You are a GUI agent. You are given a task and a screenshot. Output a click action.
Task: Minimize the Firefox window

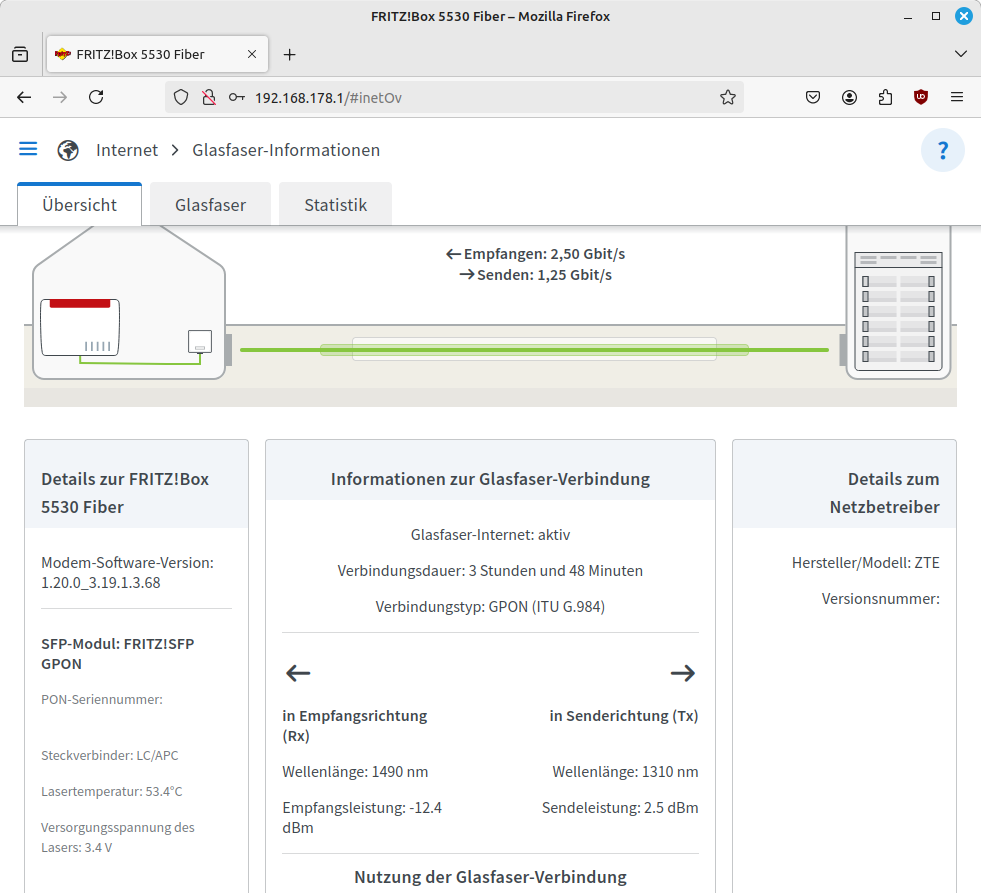coord(908,17)
